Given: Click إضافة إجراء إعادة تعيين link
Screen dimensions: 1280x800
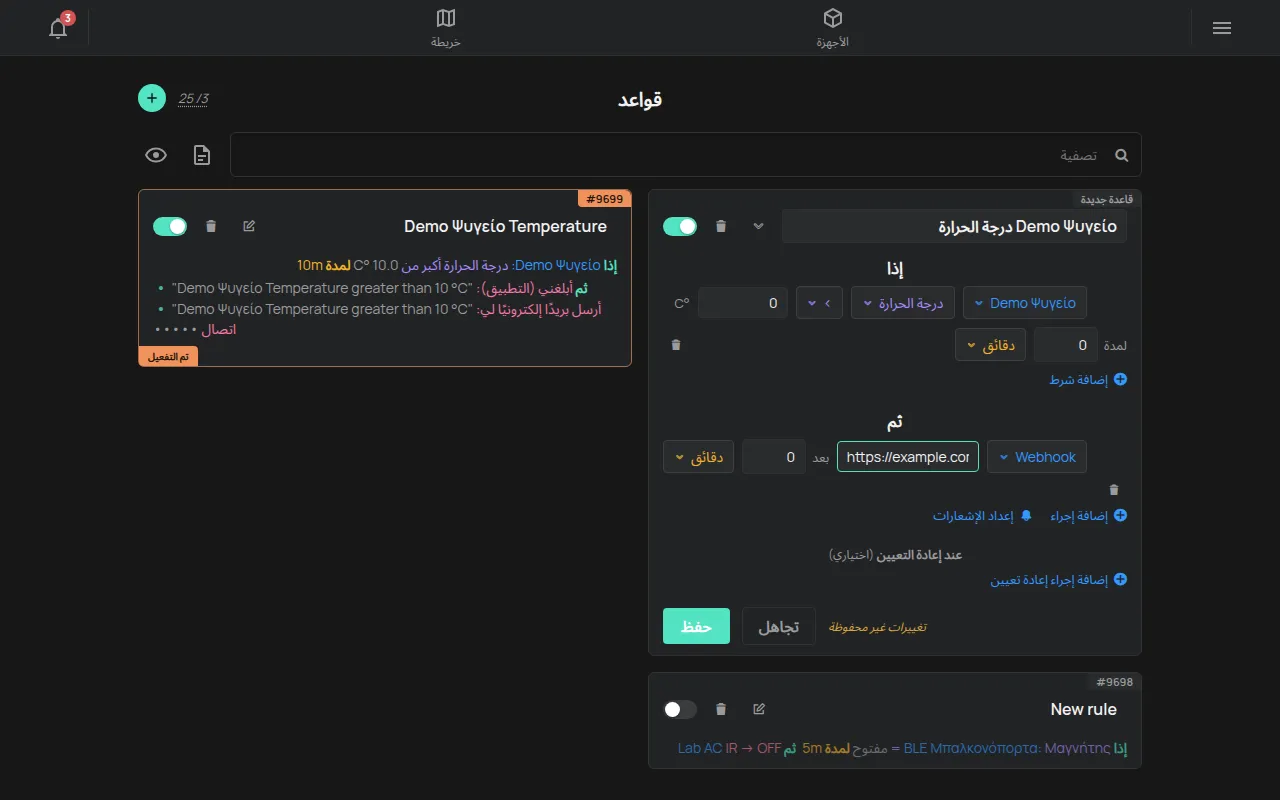Looking at the screenshot, I should [x=1059, y=580].
